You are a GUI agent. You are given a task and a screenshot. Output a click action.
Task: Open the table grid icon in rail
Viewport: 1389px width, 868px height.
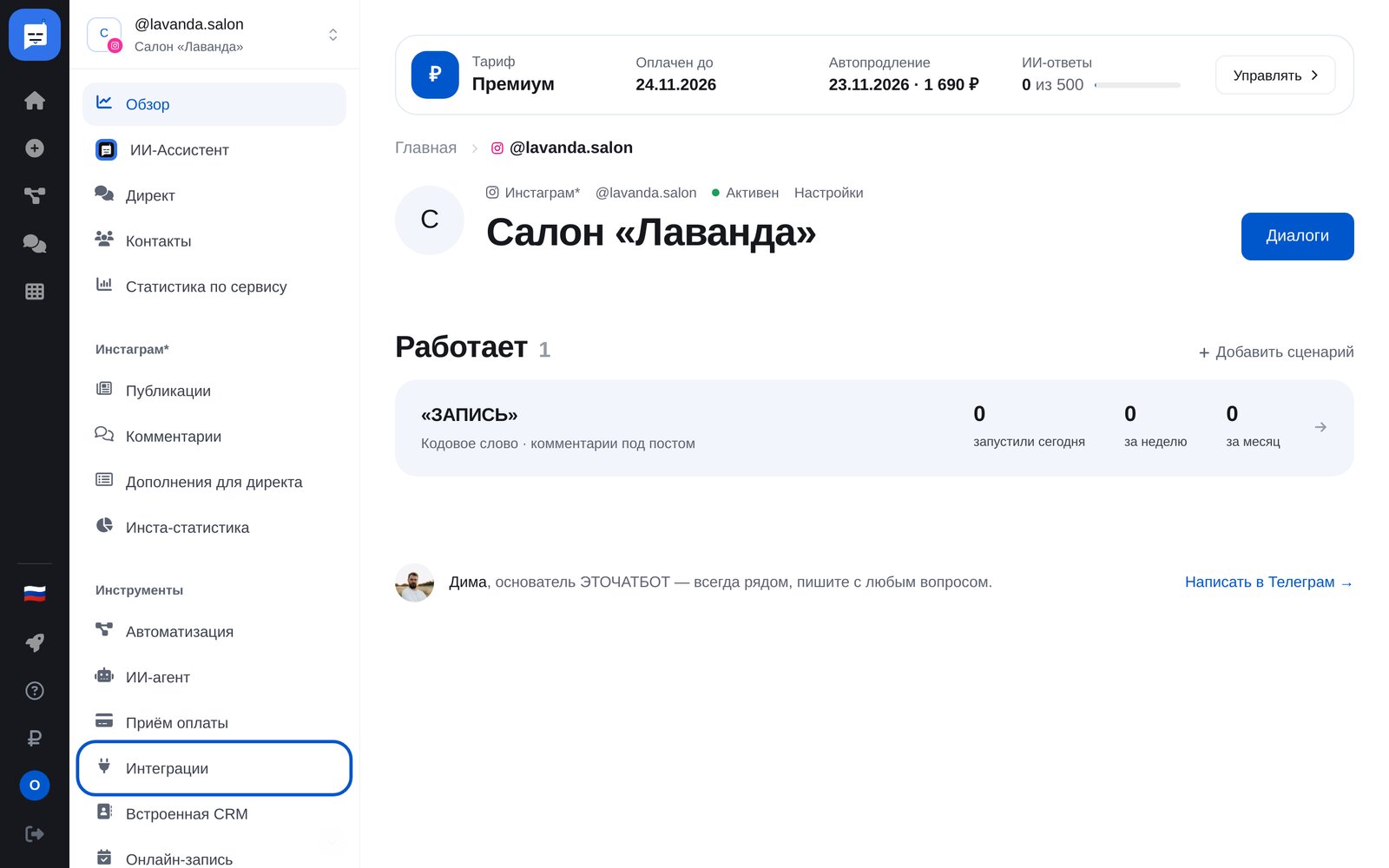point(35,292)
